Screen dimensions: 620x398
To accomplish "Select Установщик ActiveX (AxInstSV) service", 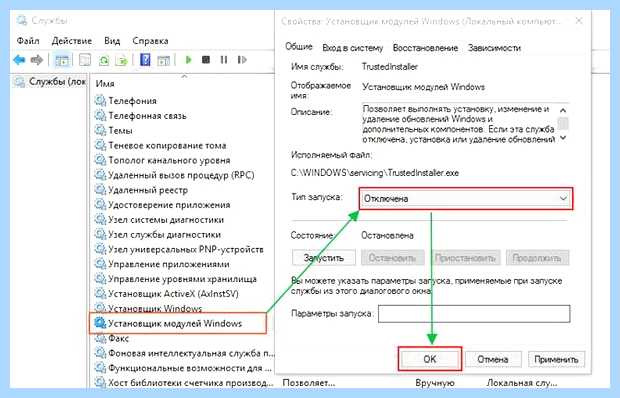I will pos(173,294).
